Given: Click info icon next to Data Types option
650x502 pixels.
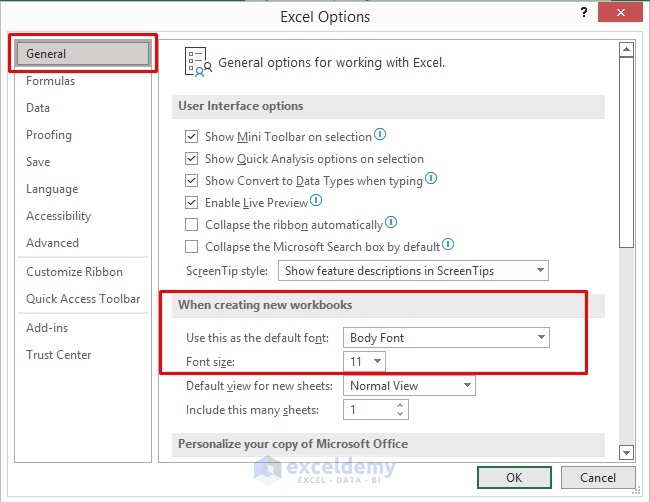Looking at the screenshot, I should [x=431, y=179].
